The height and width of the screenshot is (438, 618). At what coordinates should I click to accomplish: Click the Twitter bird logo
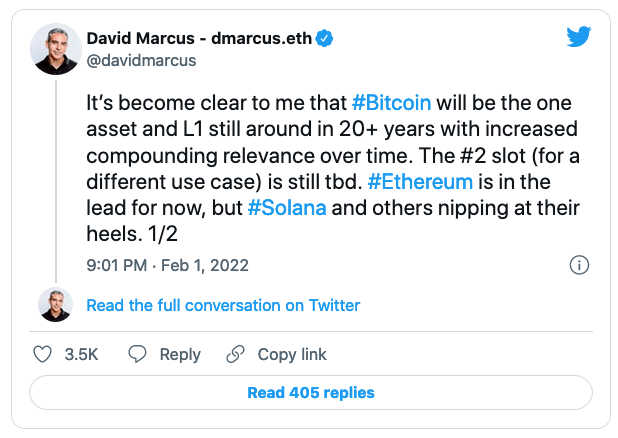(578, 37)
